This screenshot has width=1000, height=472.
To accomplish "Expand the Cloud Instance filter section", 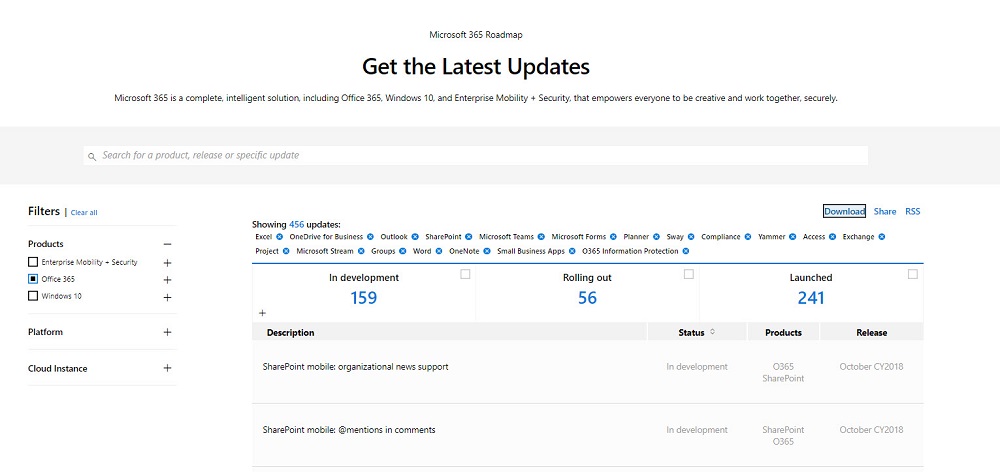I will coord(167,368).
